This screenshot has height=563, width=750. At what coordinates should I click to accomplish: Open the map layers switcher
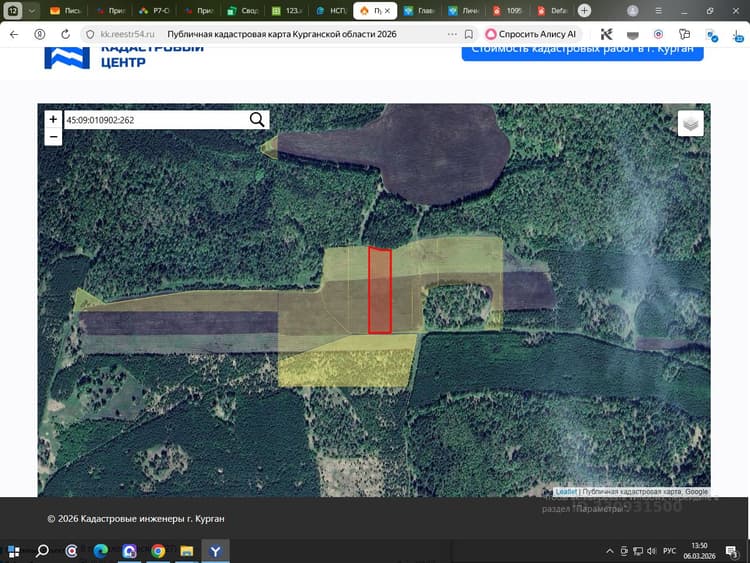690,124
